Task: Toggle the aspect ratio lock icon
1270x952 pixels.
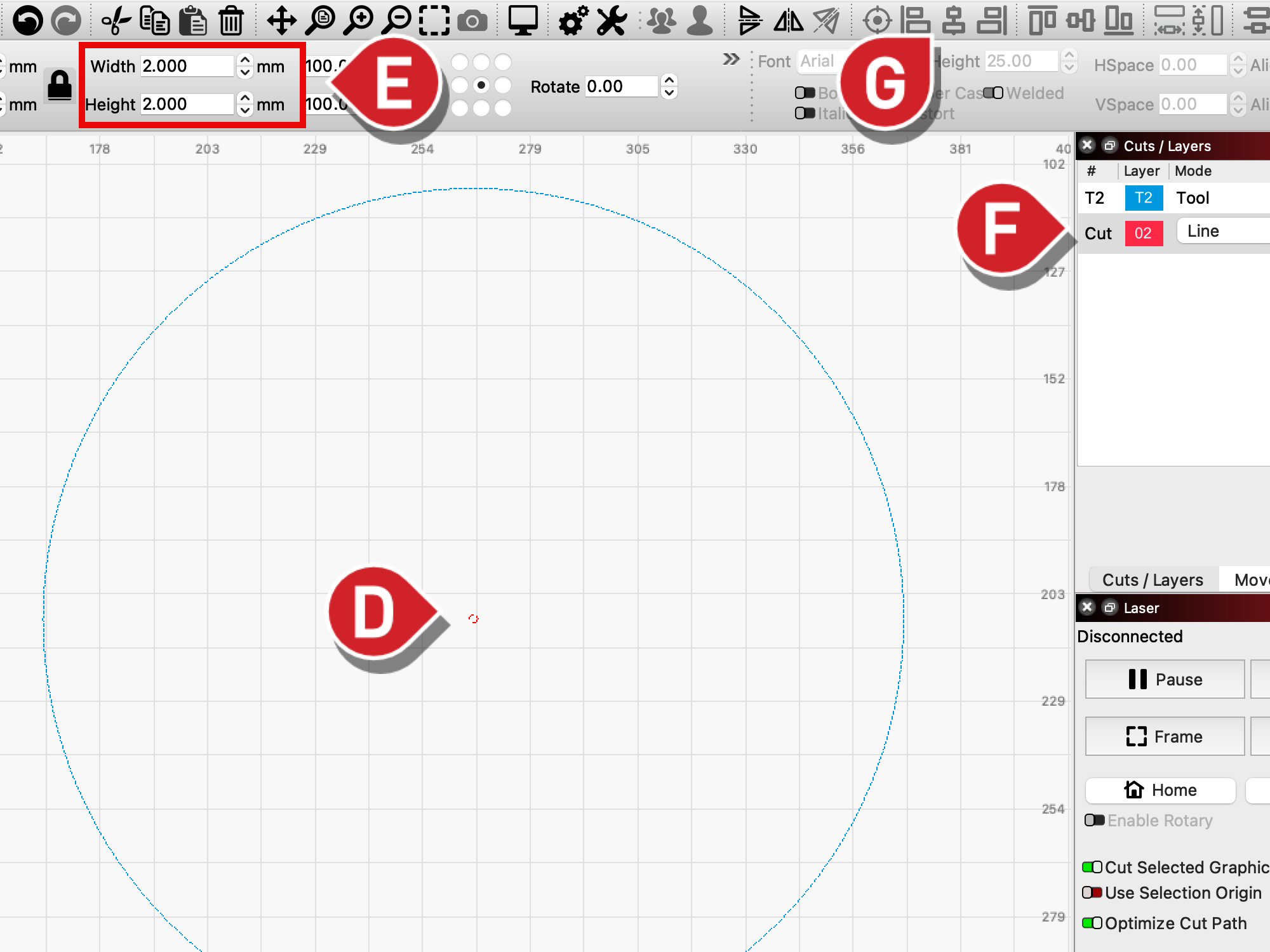Action: click(60, 85)
